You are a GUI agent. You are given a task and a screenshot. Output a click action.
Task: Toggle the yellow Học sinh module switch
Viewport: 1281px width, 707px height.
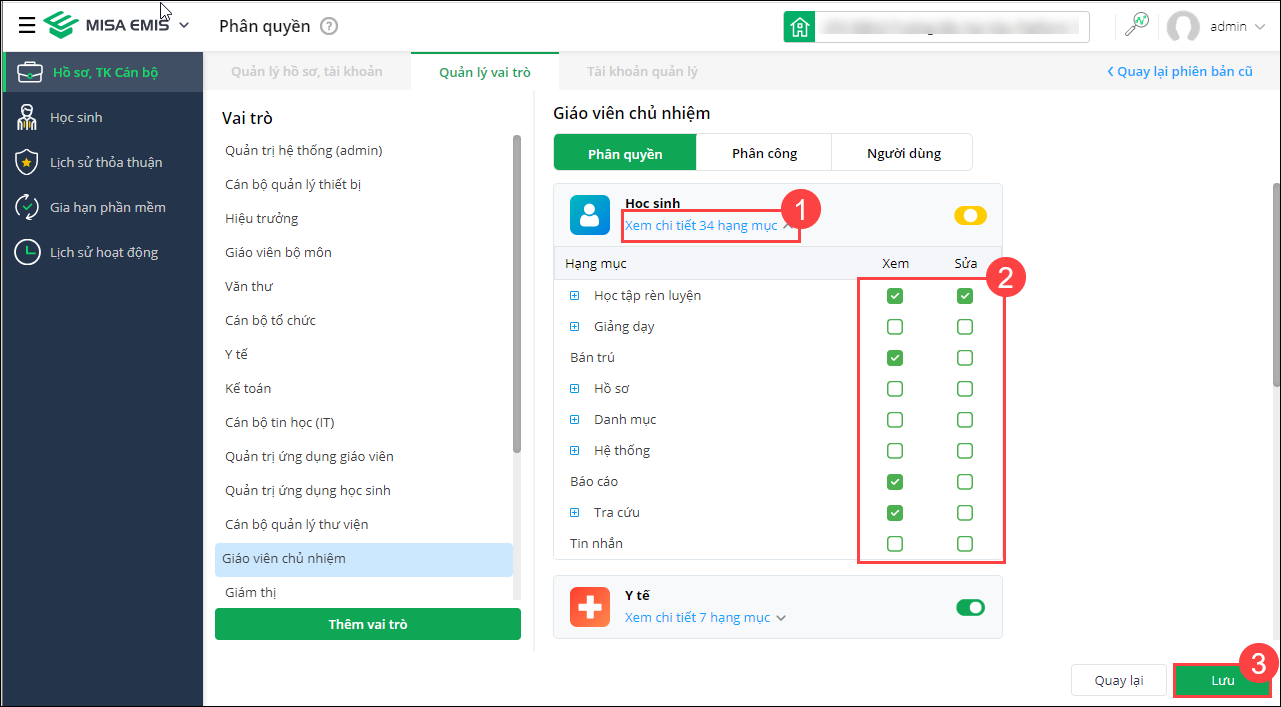971,215
